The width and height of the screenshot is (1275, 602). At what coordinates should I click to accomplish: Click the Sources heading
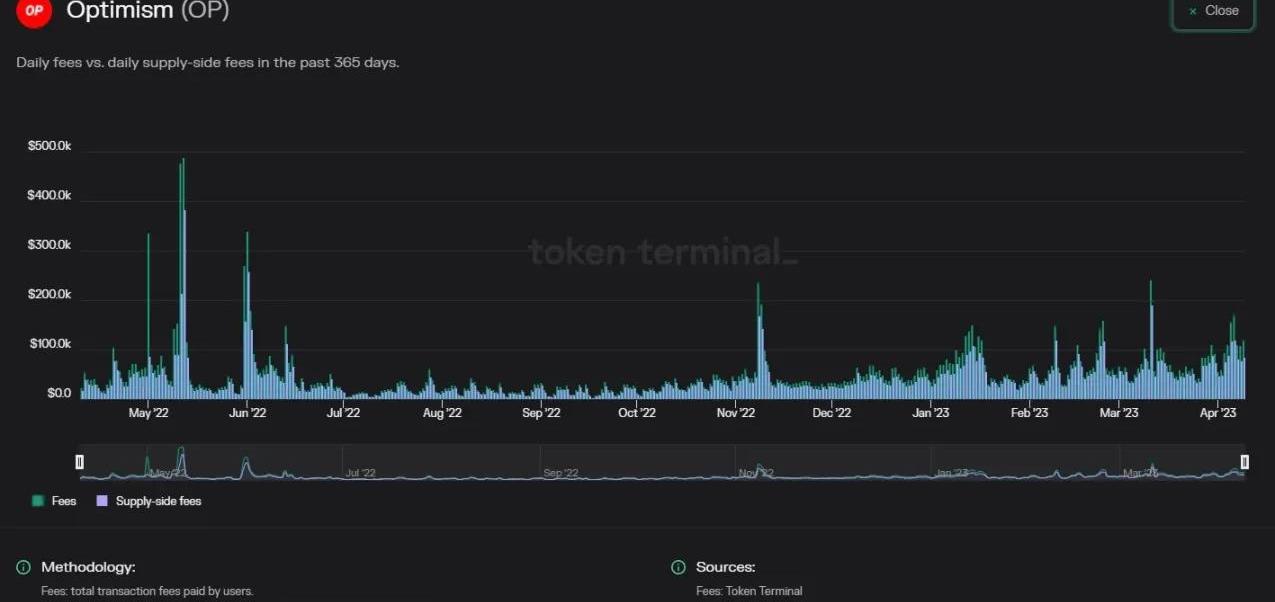tap(725, 567)
